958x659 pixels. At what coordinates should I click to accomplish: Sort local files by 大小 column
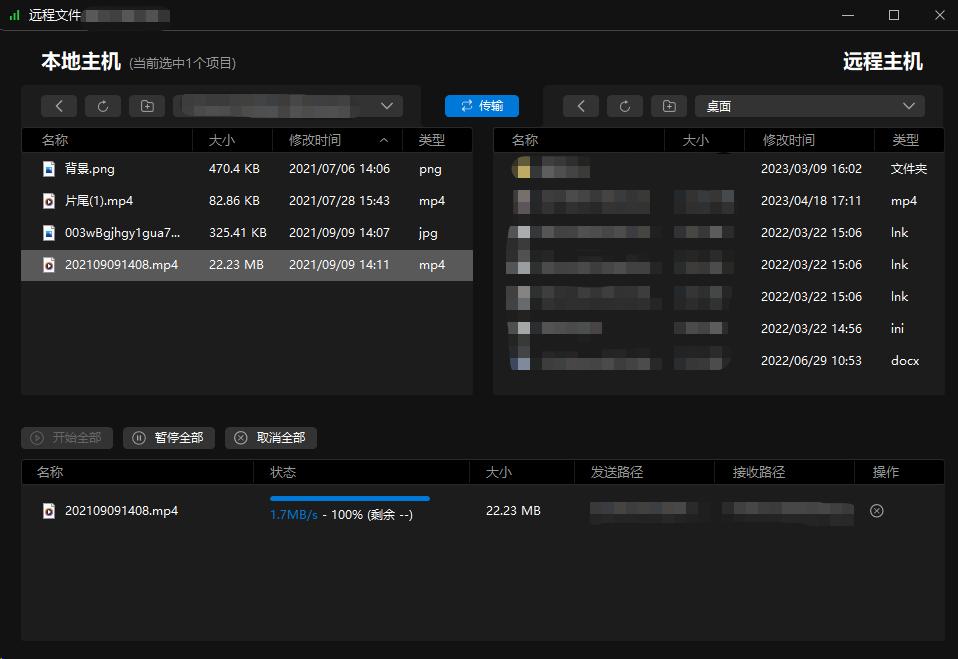pos(222,140)
